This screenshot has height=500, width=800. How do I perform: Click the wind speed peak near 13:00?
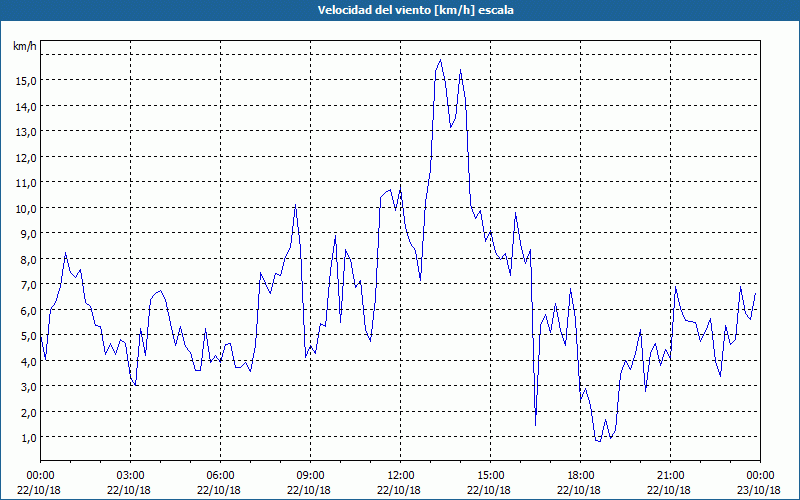440,60
